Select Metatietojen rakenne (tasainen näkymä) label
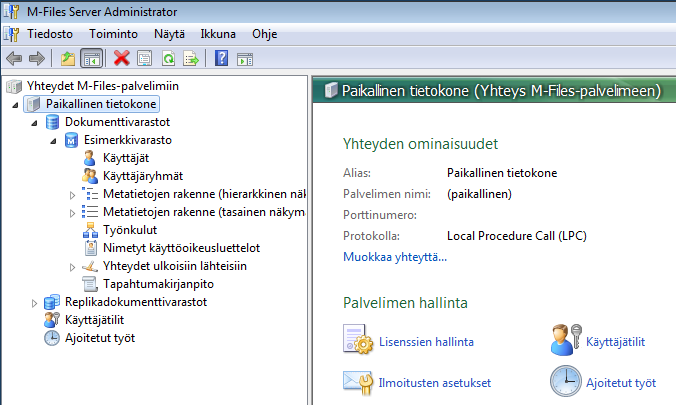The width and height of the screenshot is (676, 405). click(x=204, y=212)
